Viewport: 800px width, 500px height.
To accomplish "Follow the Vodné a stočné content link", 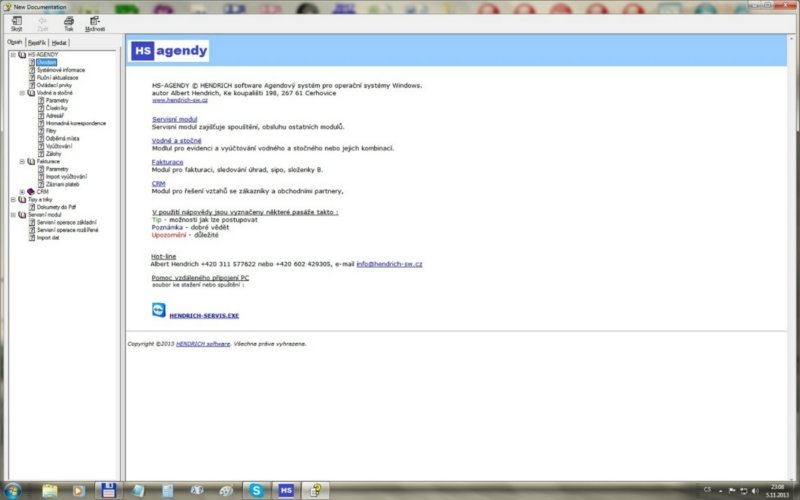I will (x=177, y=140).
